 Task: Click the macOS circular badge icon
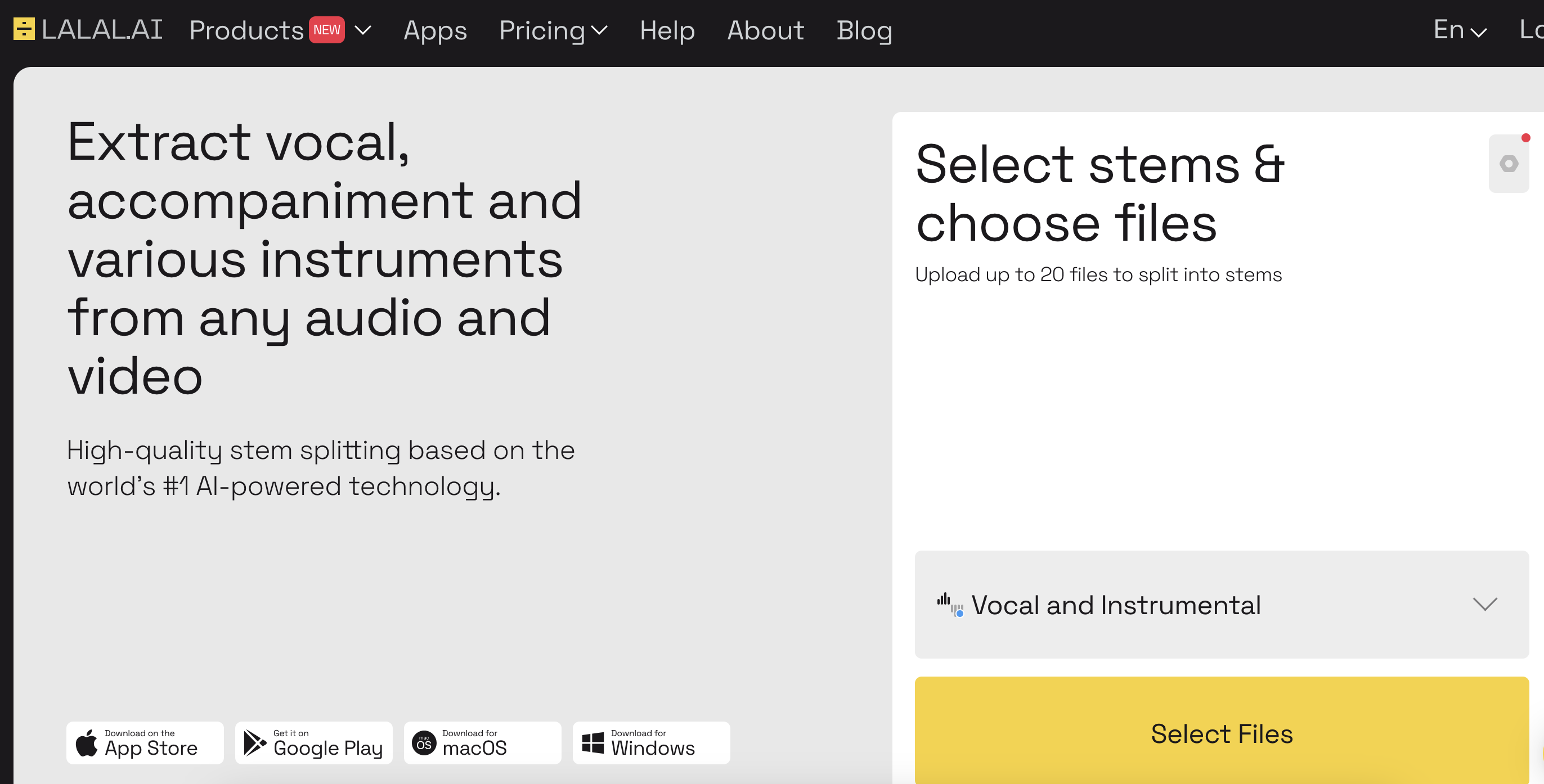click(x=424, y=743)
